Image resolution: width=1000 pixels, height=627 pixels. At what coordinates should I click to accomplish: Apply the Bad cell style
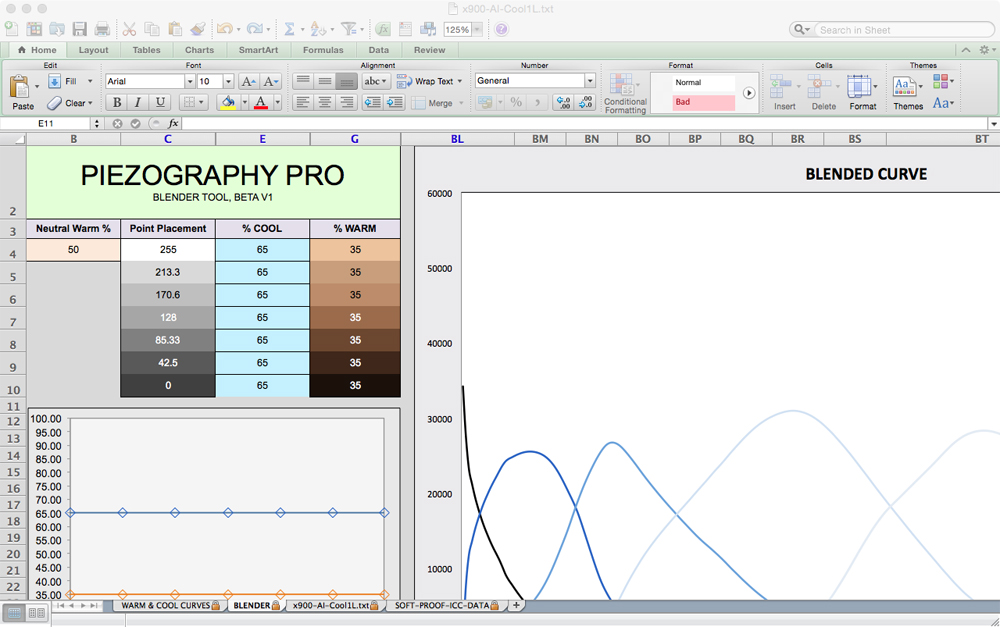(703, 102)
